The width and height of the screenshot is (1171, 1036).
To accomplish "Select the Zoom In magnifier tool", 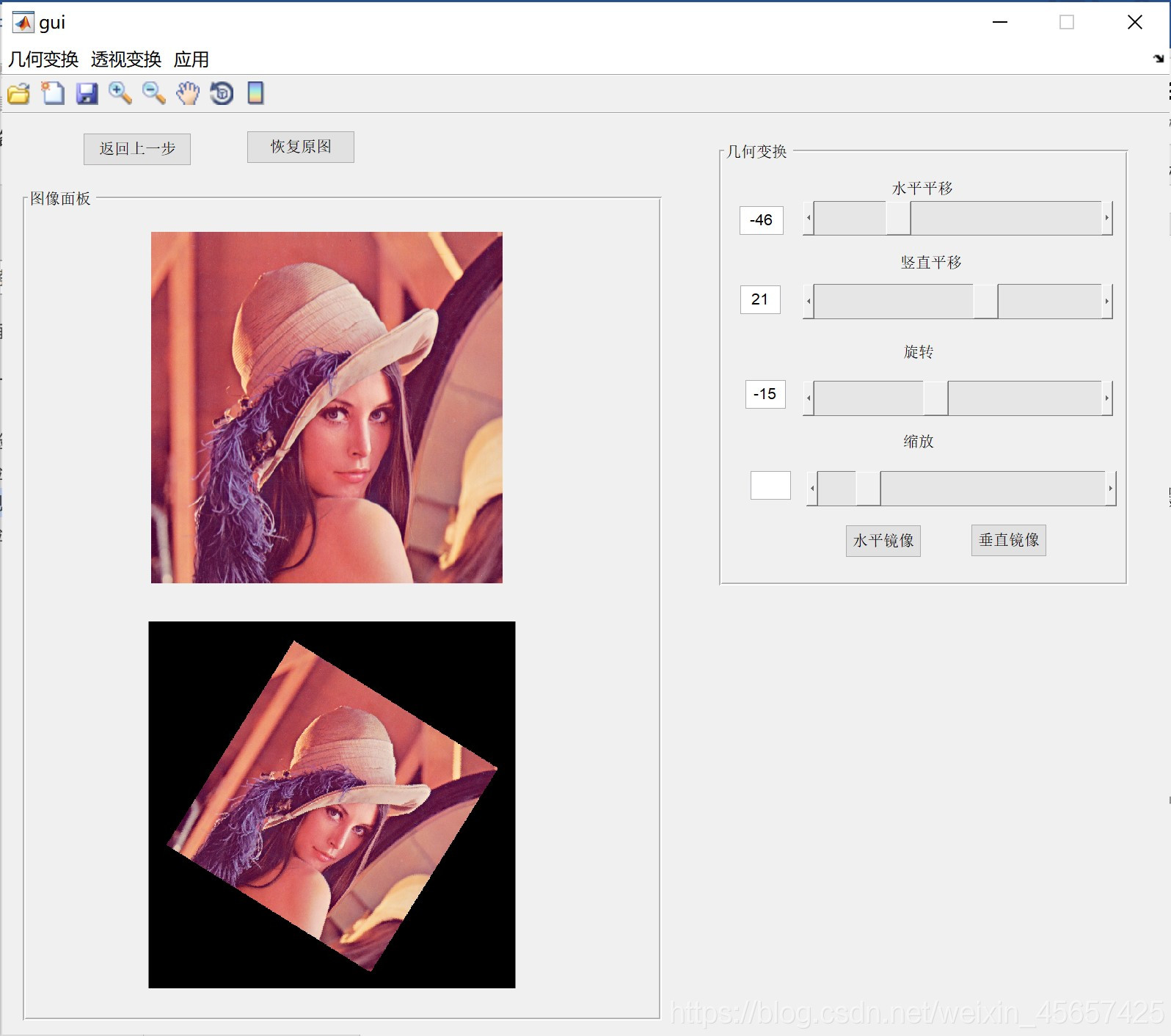I will tap(120, 93).
